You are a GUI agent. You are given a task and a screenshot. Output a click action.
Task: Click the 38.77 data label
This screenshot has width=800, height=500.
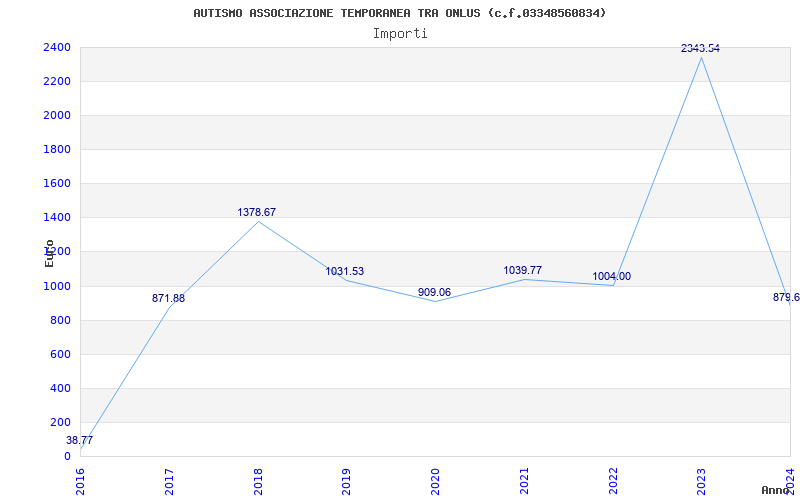[x=80, y=440]
